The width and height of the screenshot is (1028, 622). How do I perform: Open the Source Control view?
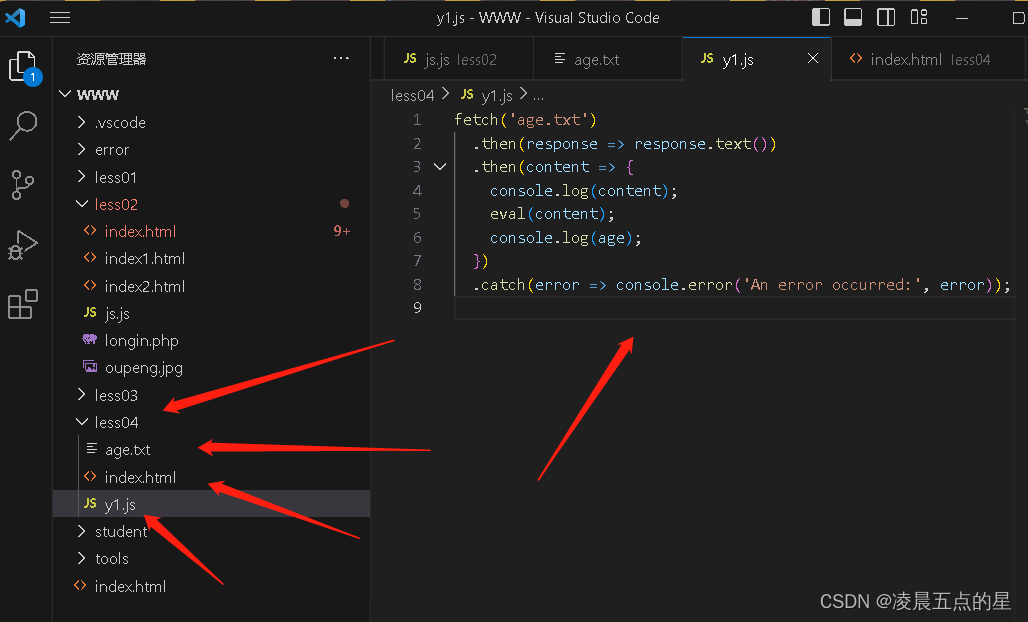tap(23, 186)
